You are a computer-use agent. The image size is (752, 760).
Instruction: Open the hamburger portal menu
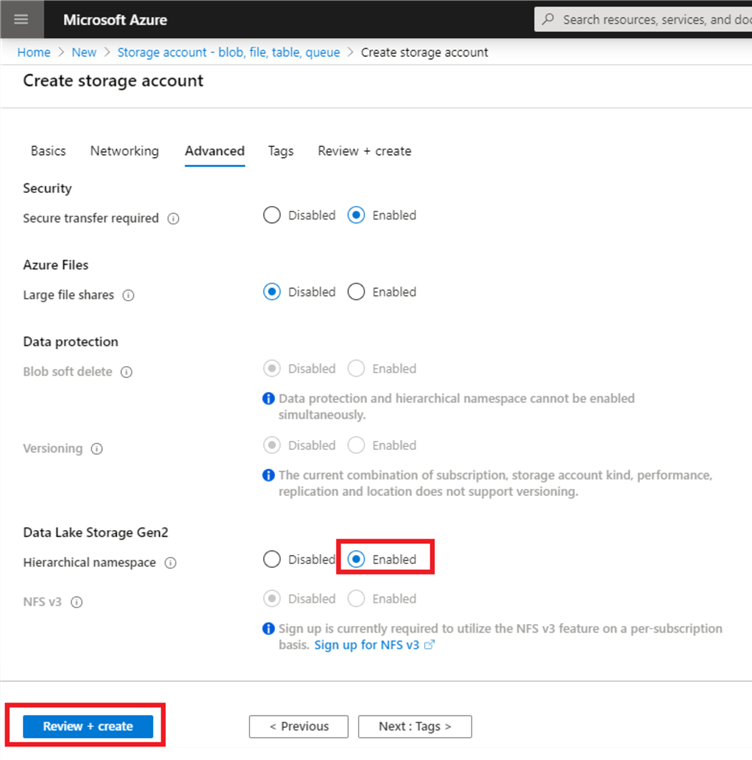21,19
